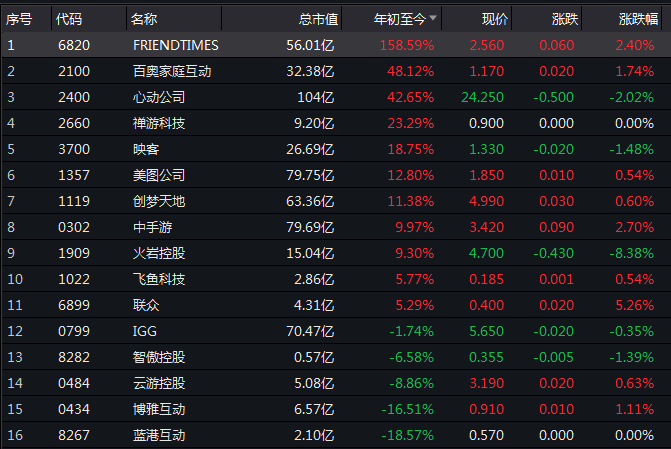671x449 pixels.
Task: Click the 涨跌 column header
Action: 564,19
